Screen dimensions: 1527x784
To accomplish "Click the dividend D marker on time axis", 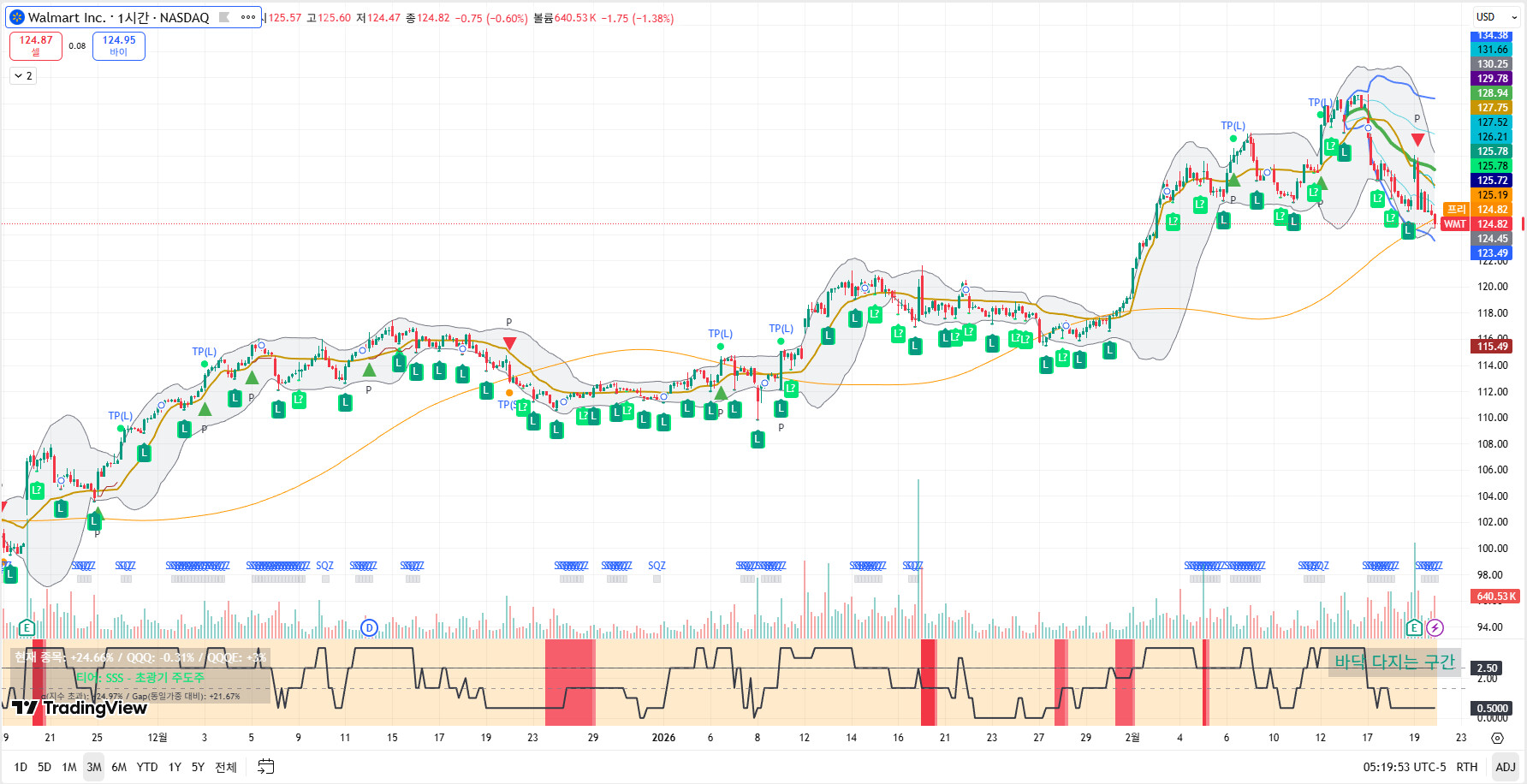I will (369, 628).
